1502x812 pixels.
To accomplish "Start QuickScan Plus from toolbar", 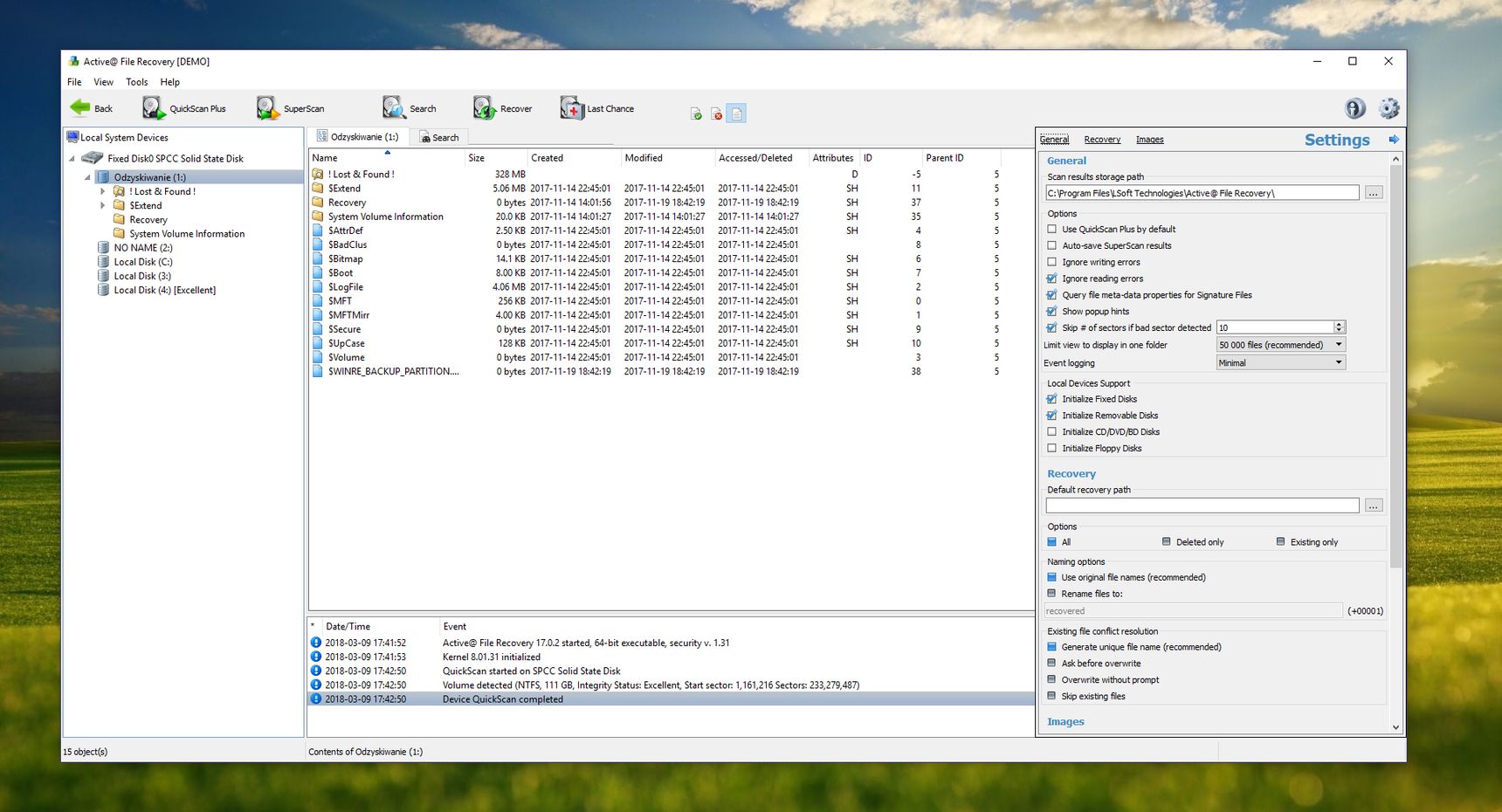I will 184,108.
